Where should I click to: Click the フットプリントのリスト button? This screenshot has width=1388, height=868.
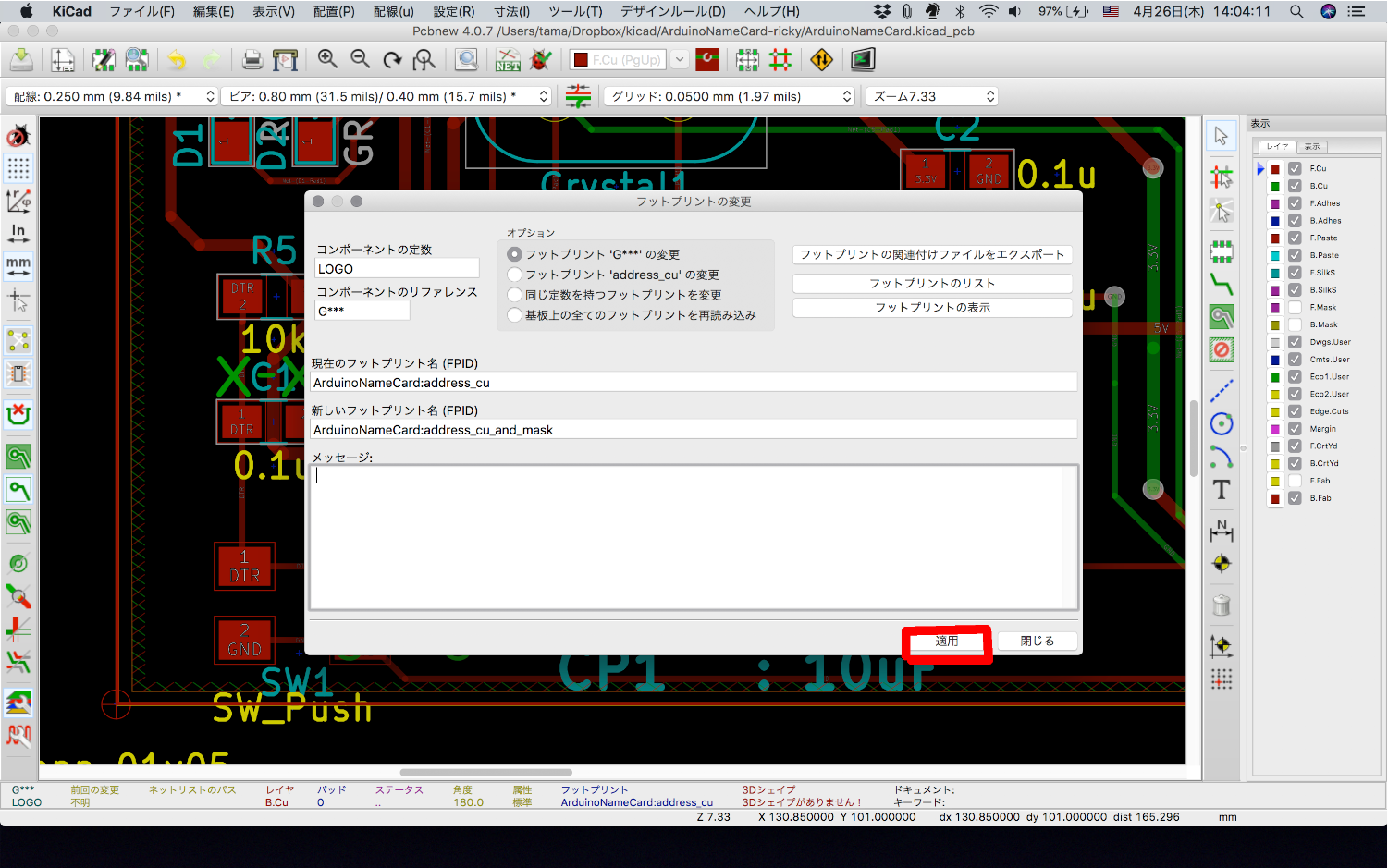[932, 283]
